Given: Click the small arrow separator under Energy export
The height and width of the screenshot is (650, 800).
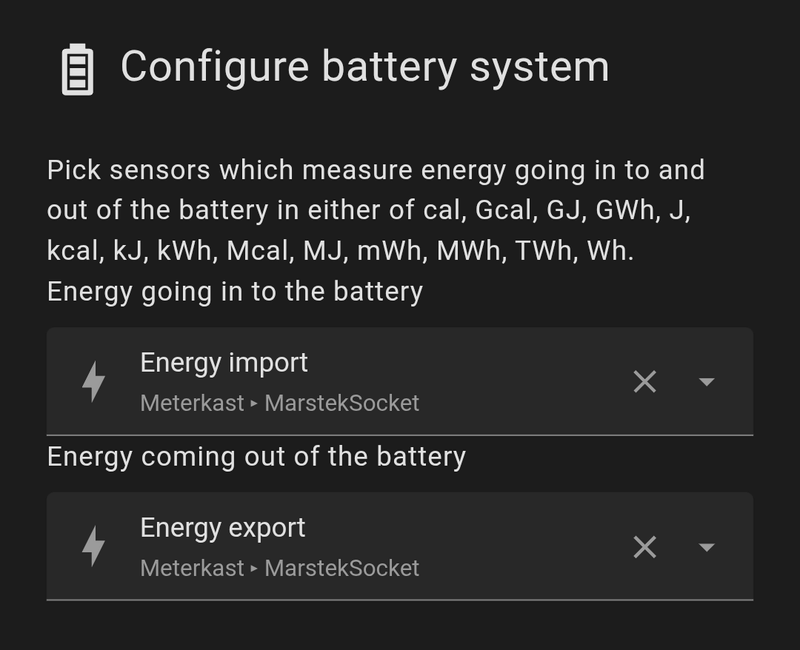Looking at the screenshot, I should pyautogui.click(x=255, y=569).
